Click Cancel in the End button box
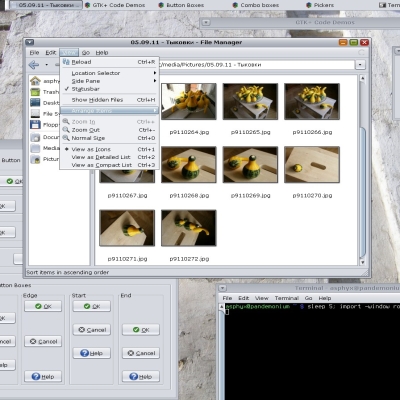 (141, 353)
